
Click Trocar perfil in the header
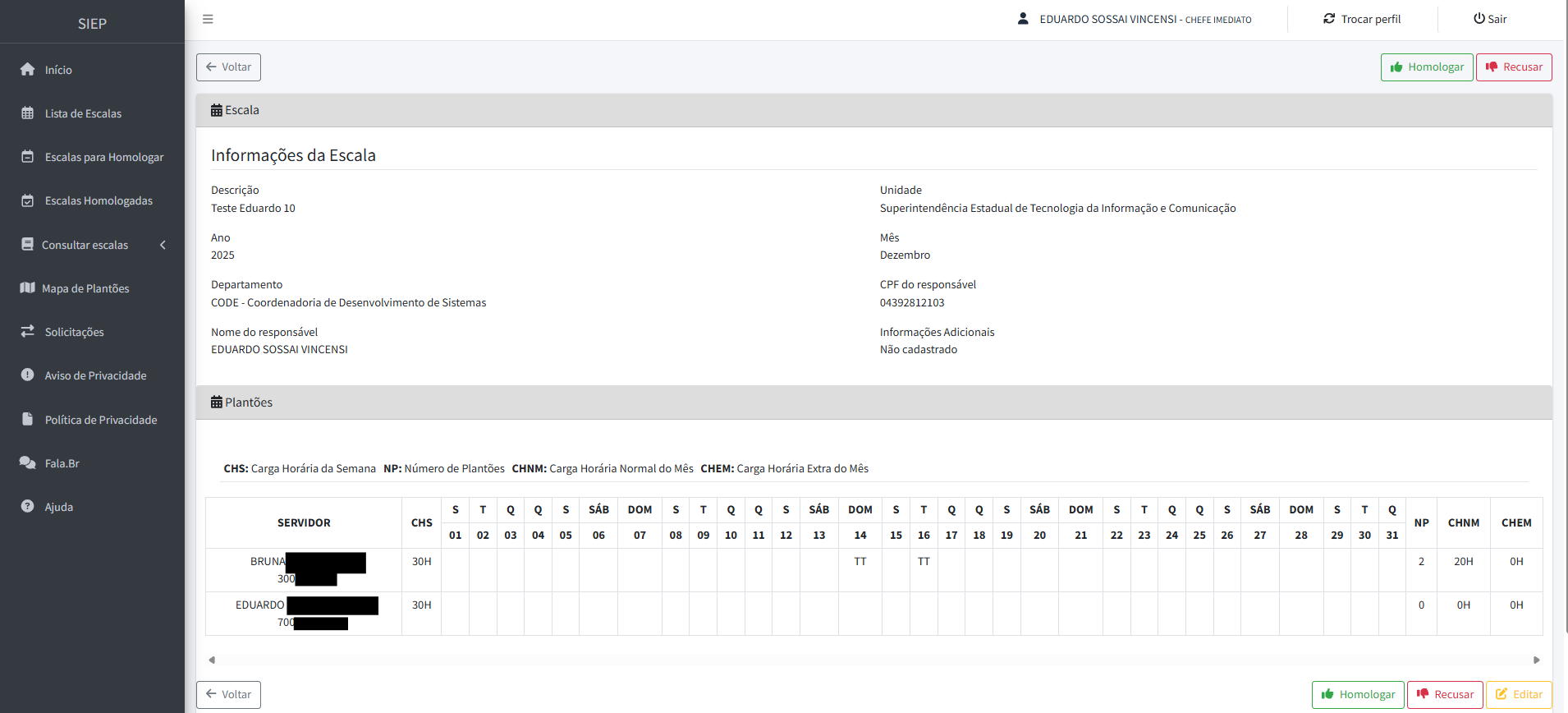pos(1362,19)
